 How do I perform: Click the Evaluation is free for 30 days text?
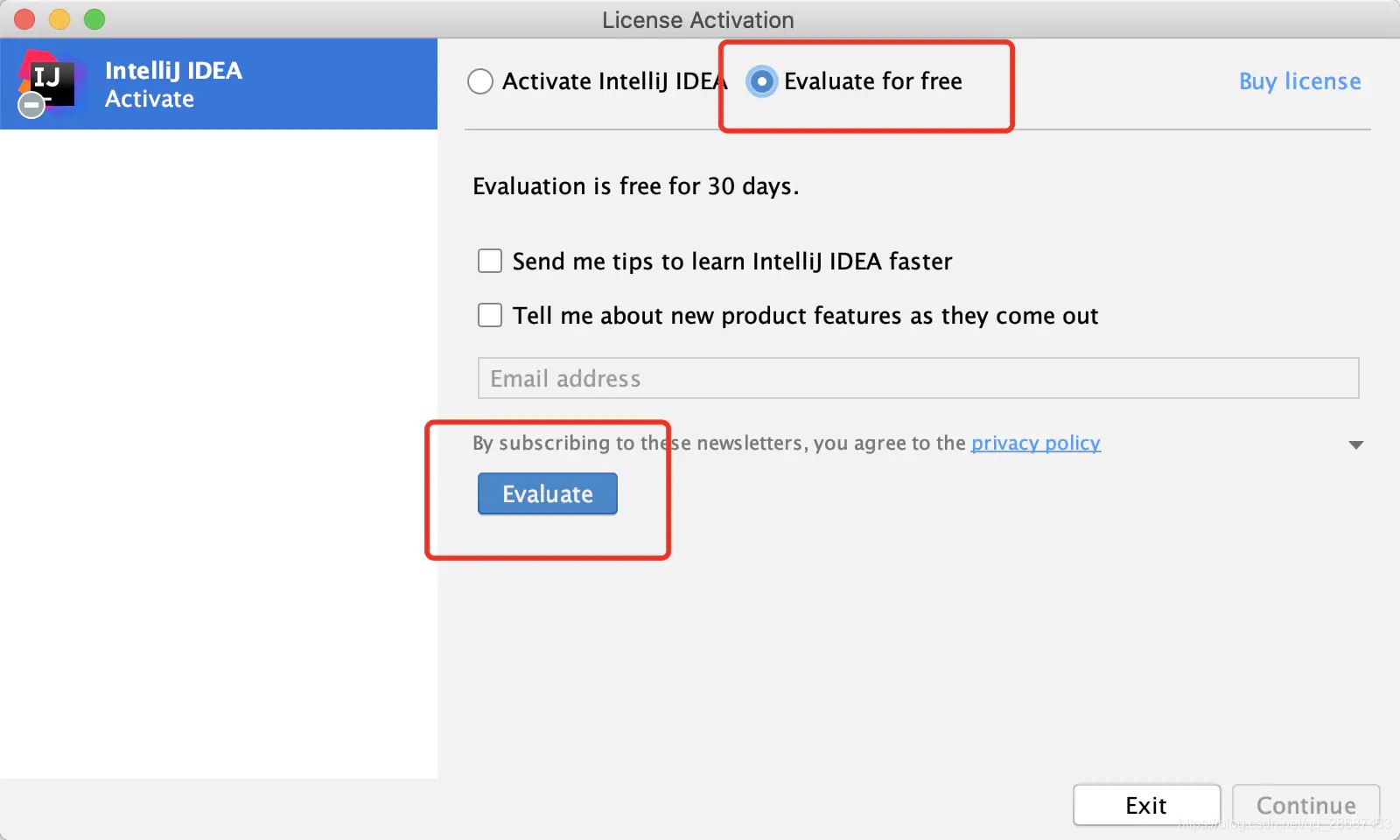(635, 186)
